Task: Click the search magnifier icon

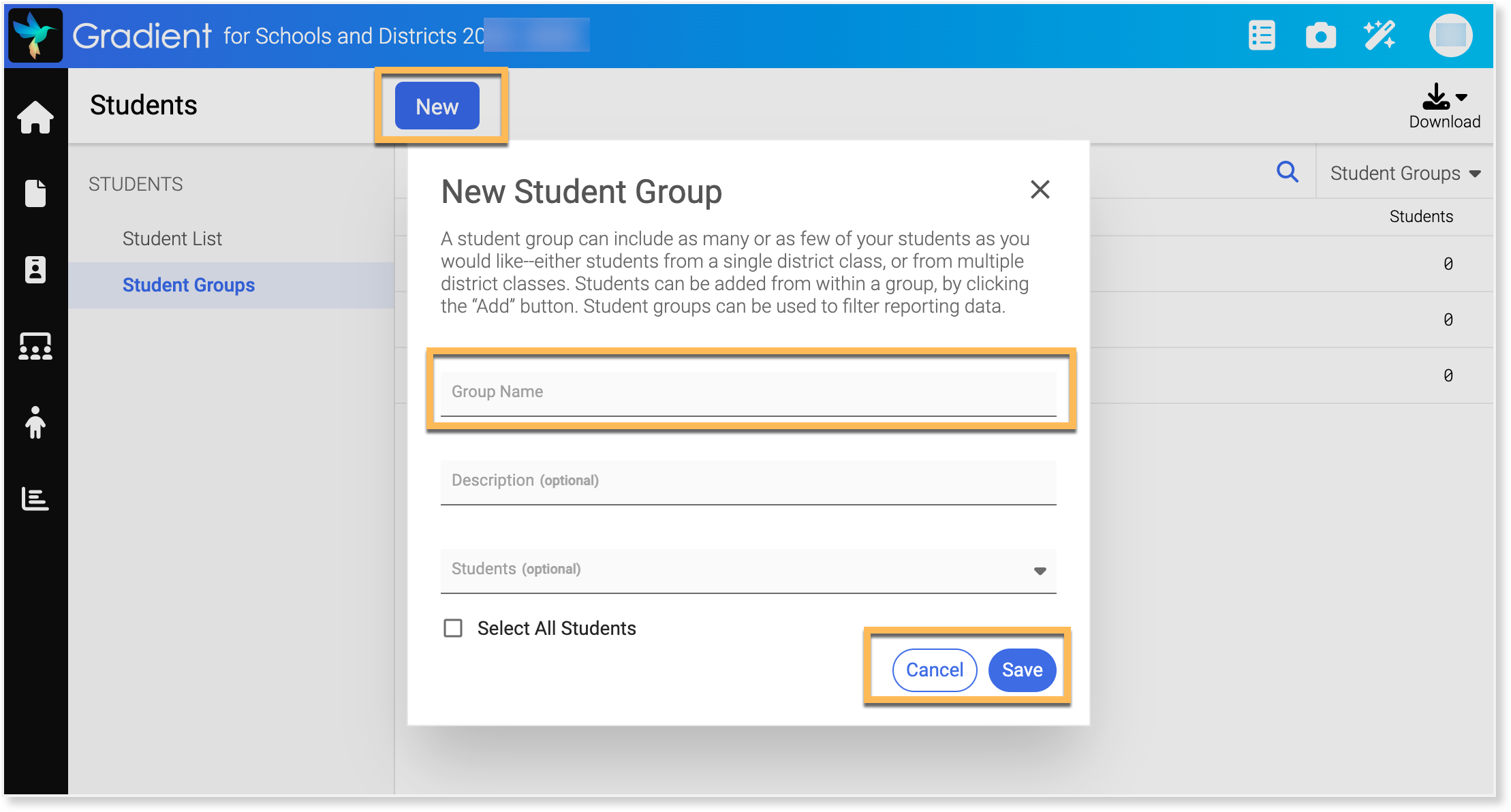Action: click(1287, 172)
